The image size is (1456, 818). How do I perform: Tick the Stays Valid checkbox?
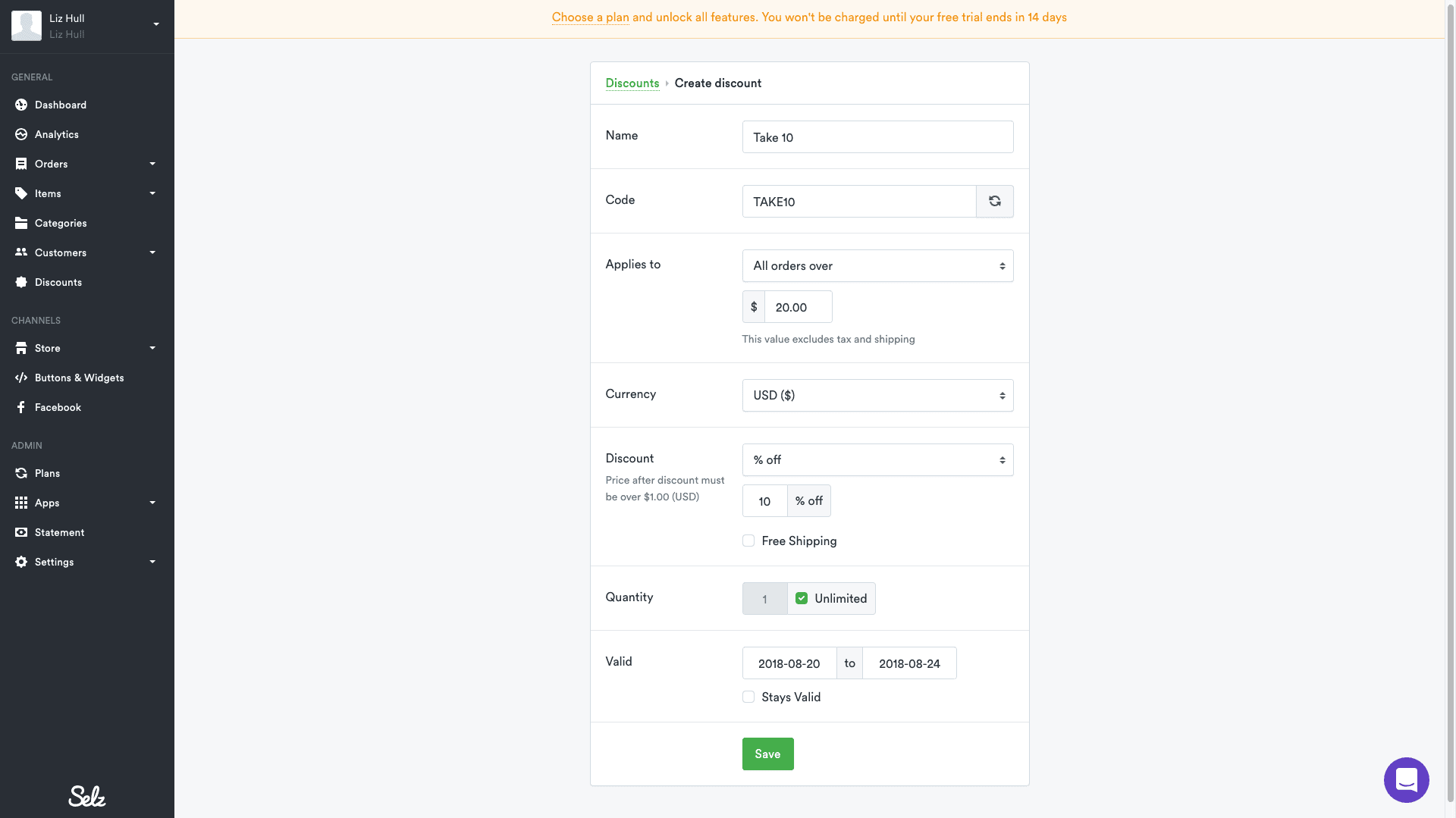click(748, 697)
